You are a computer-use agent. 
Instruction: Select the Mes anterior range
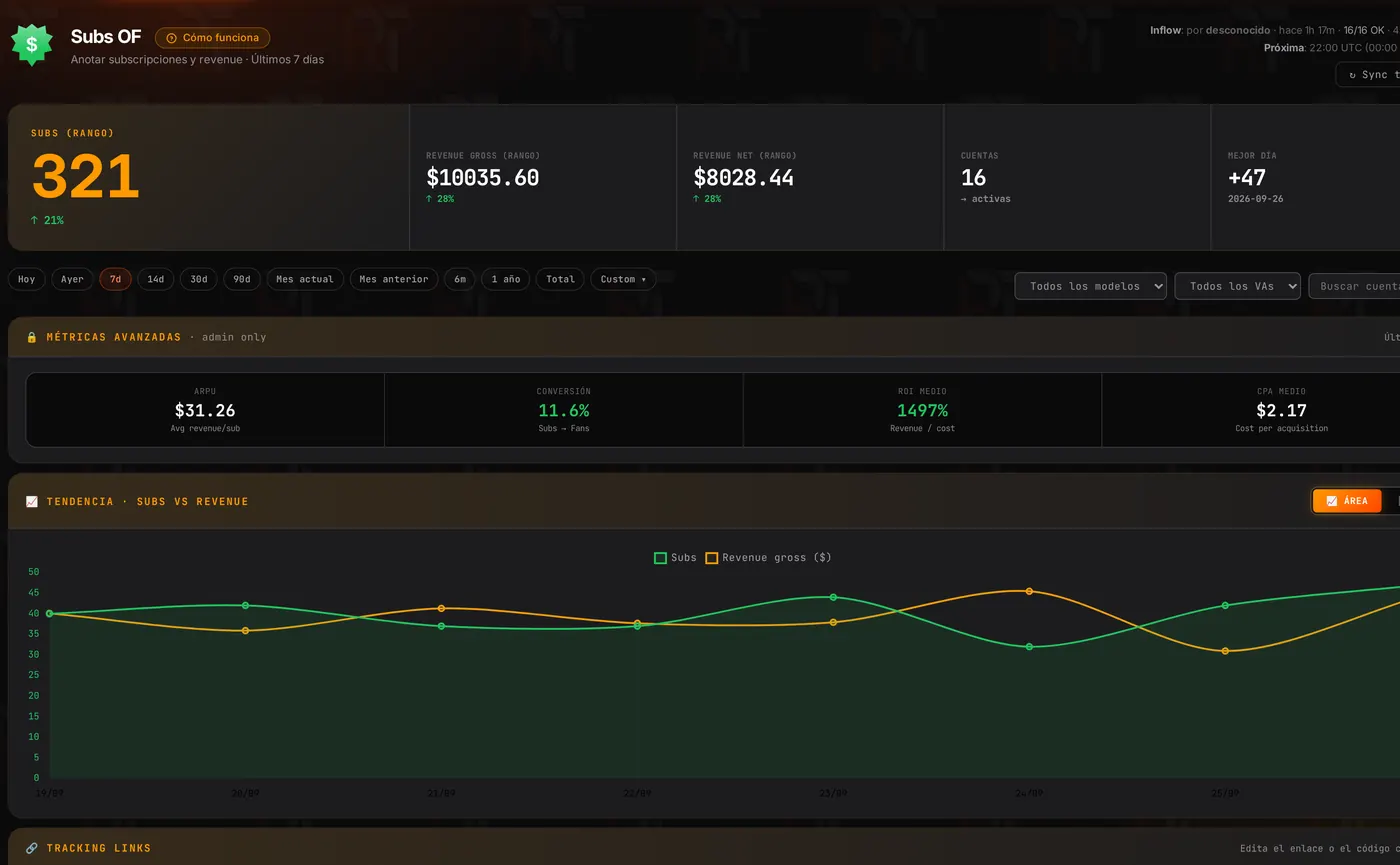pyautogui.click(x=394, y=279)
